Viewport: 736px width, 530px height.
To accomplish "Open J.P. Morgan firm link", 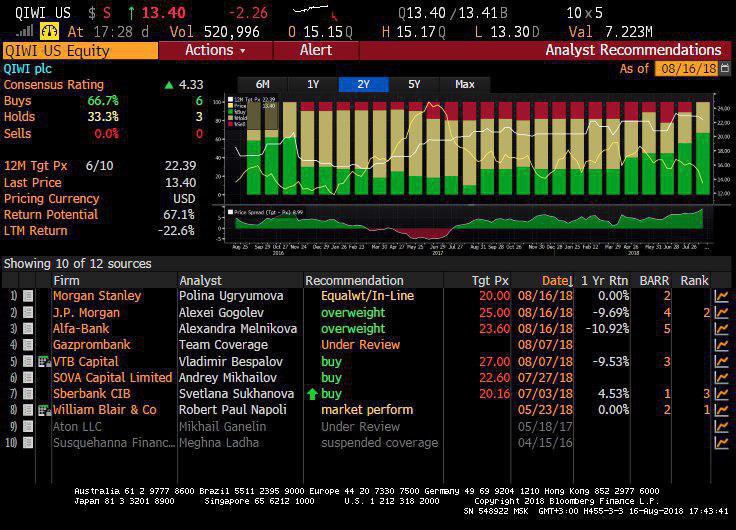I will click(86, 313).
